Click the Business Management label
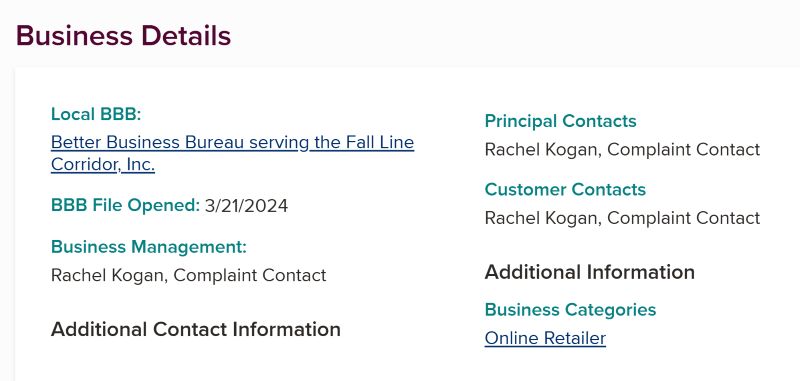 click(149, 247)
